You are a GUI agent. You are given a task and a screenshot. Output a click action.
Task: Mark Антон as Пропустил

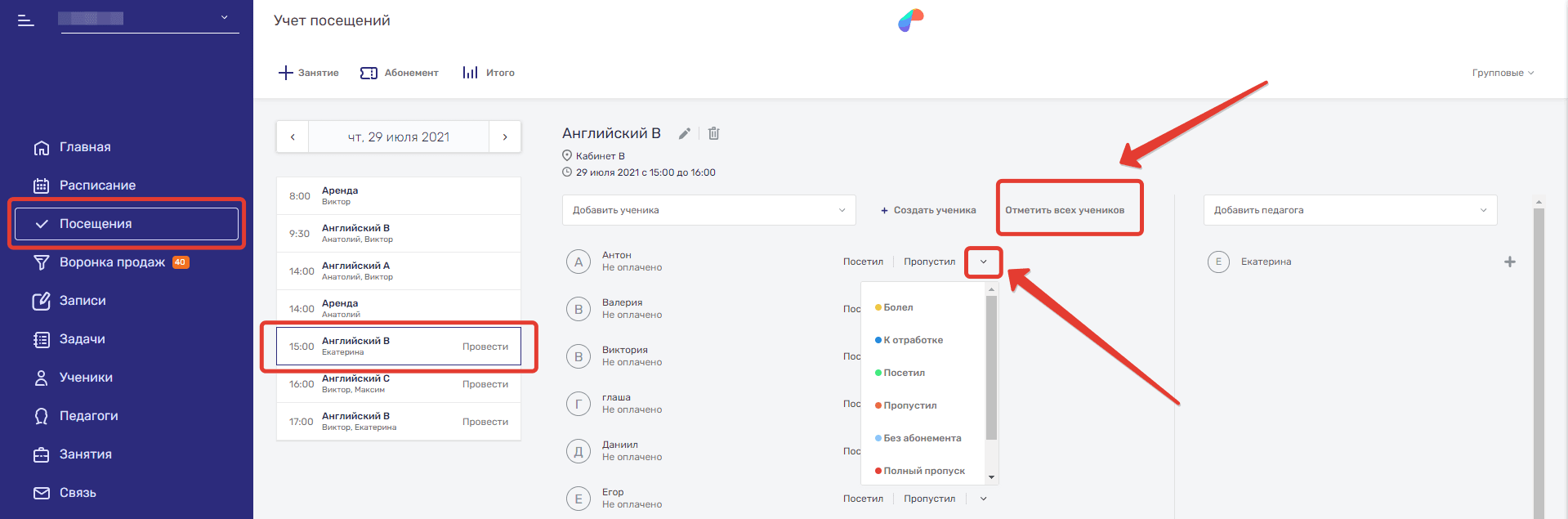click(x=929, y=262)
